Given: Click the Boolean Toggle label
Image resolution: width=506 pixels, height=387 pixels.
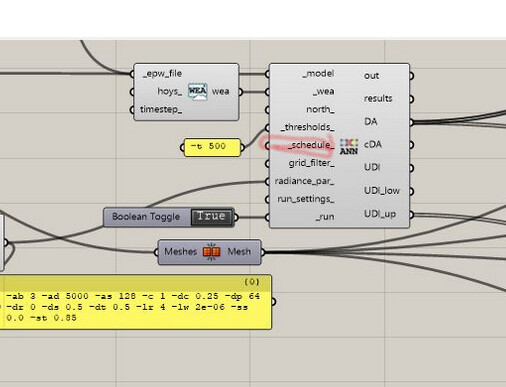Looking at the screenshot, I should [x=146, y=217].
